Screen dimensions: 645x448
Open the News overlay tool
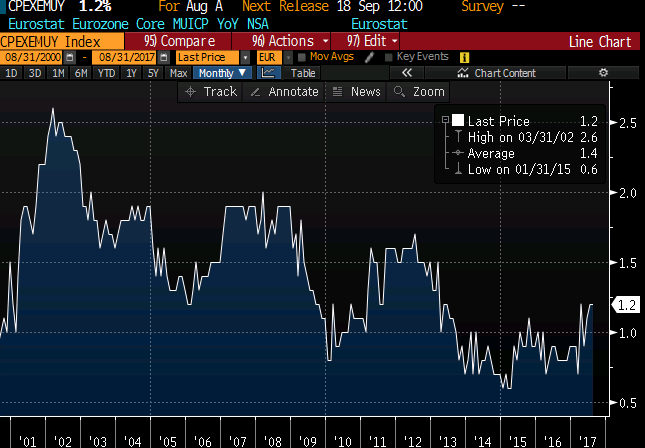coord(356,91)
